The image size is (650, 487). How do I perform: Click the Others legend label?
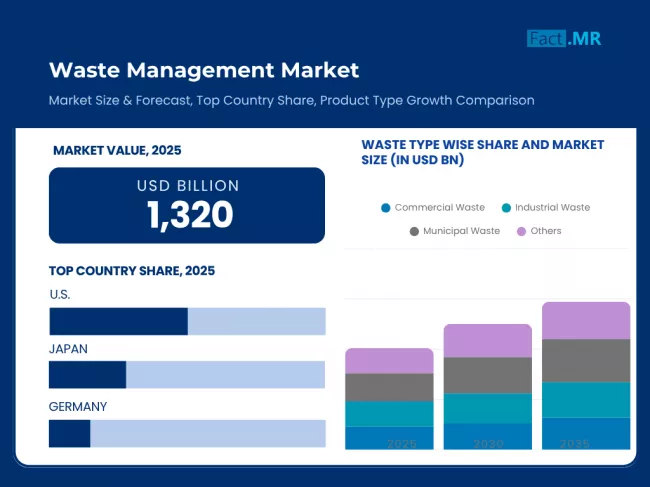click(546, 231)
